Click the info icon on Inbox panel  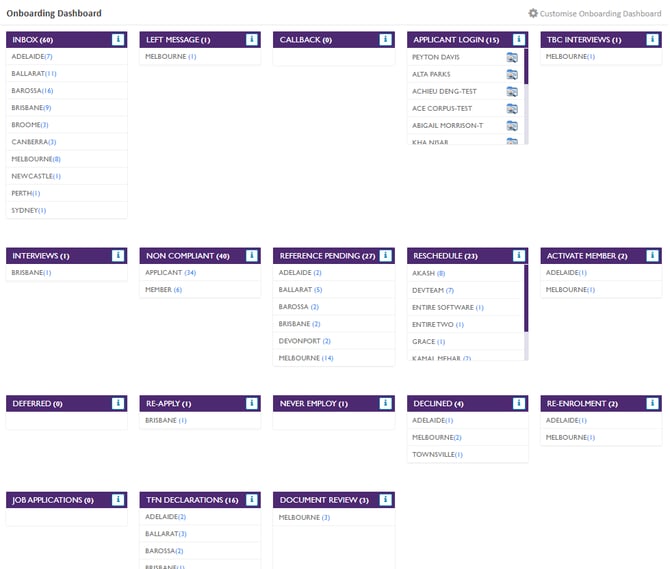point(118,40)
